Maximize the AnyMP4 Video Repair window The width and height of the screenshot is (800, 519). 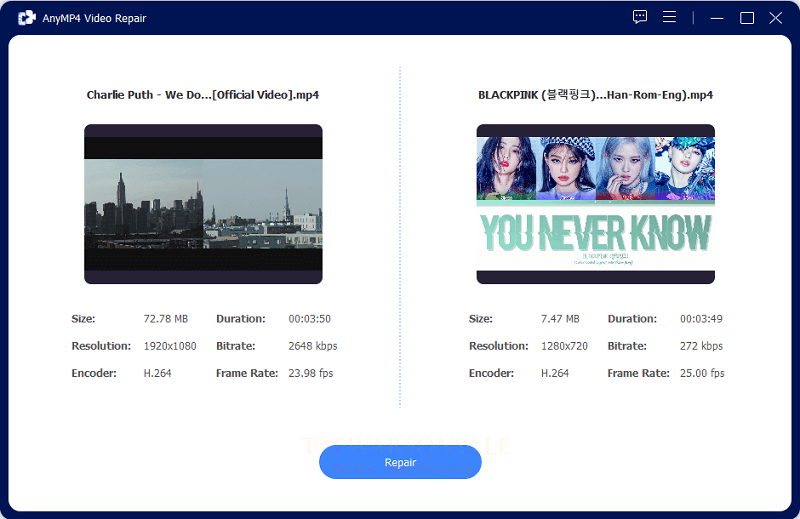coord(747,18)
